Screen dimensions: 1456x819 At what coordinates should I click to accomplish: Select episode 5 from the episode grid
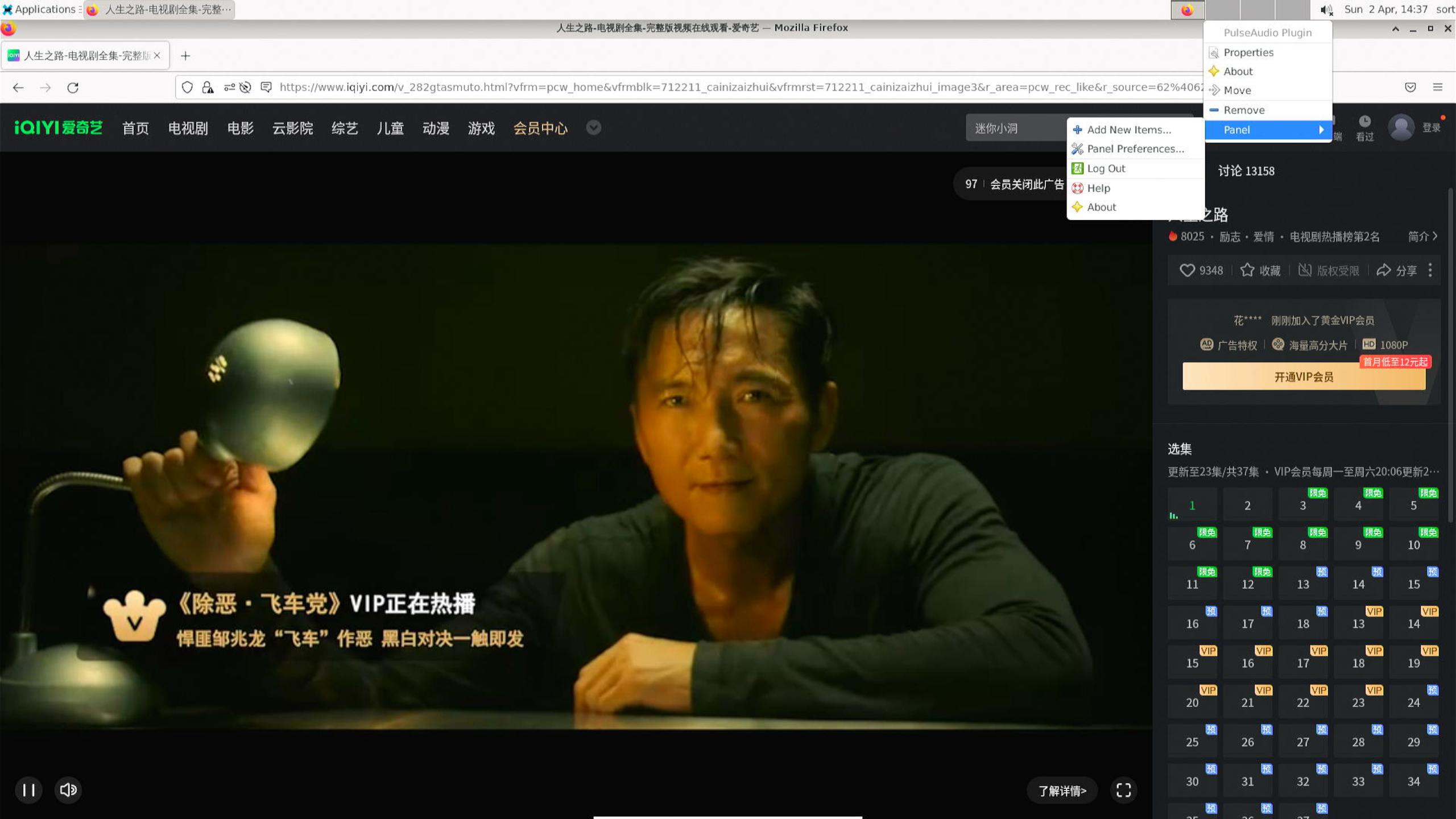click(x=1414, y=505)
